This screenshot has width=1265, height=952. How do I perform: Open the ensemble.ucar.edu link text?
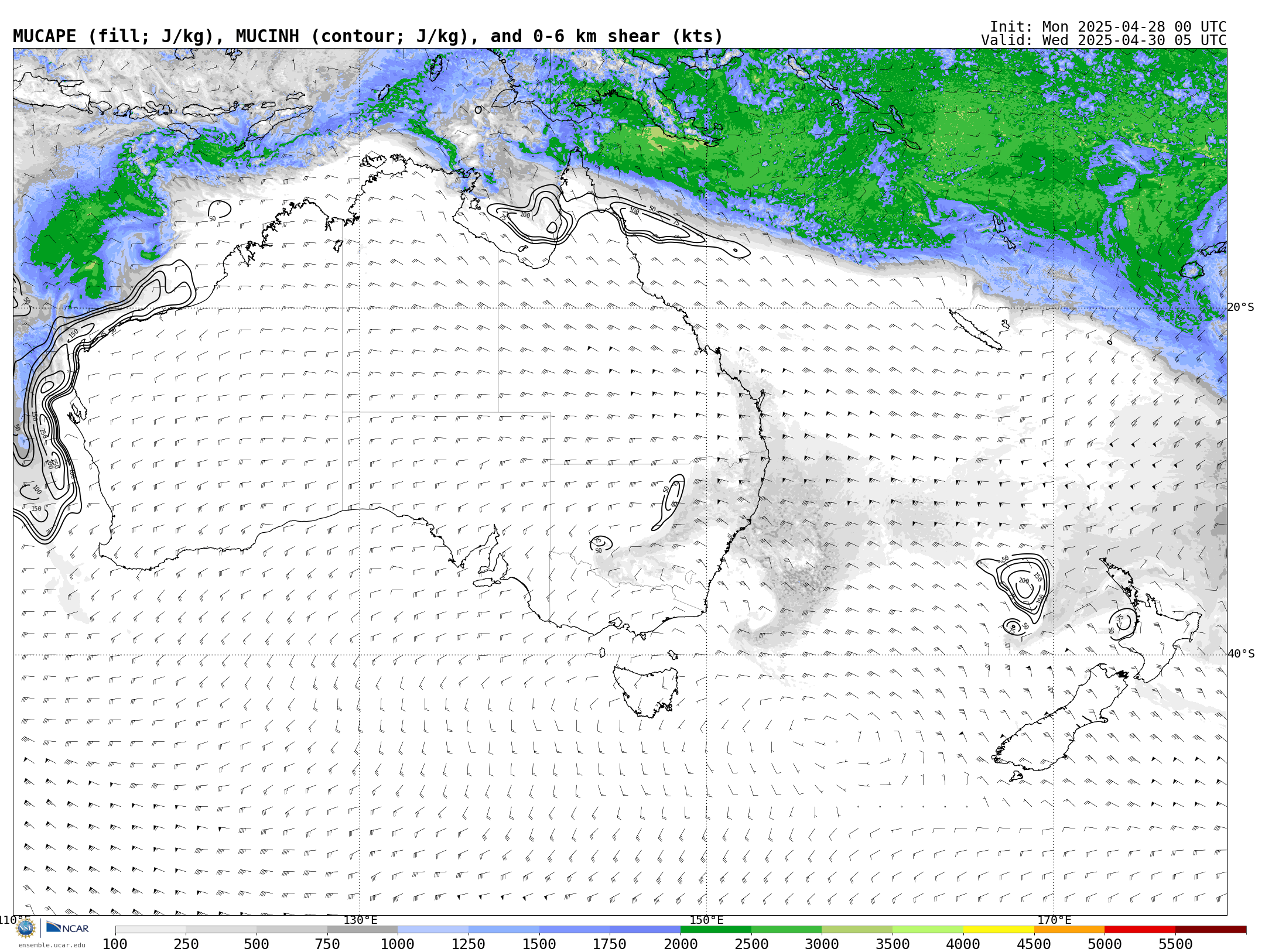pyautogui.click(x=52, y=945)
